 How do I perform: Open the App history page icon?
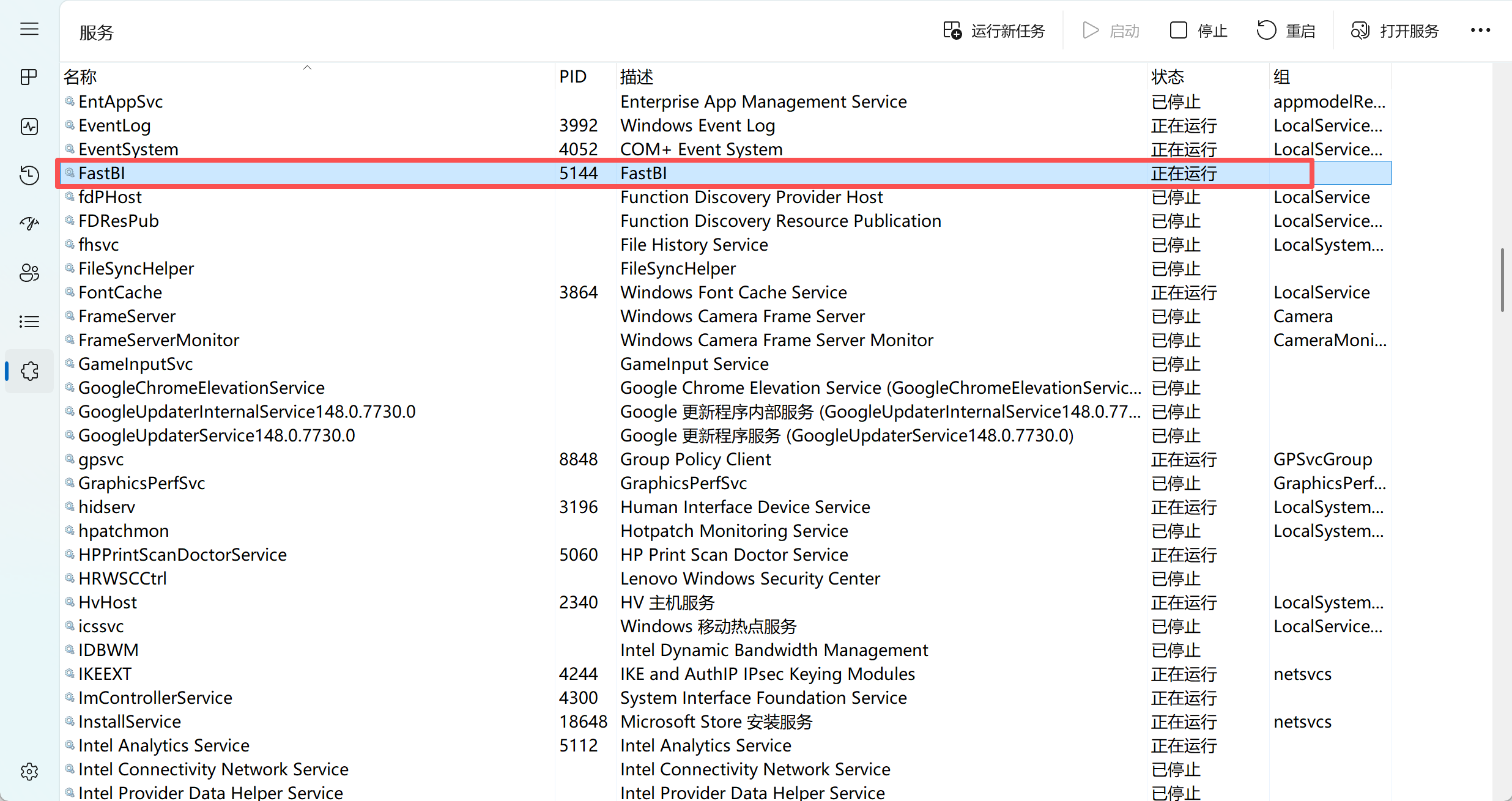(29, 175)
